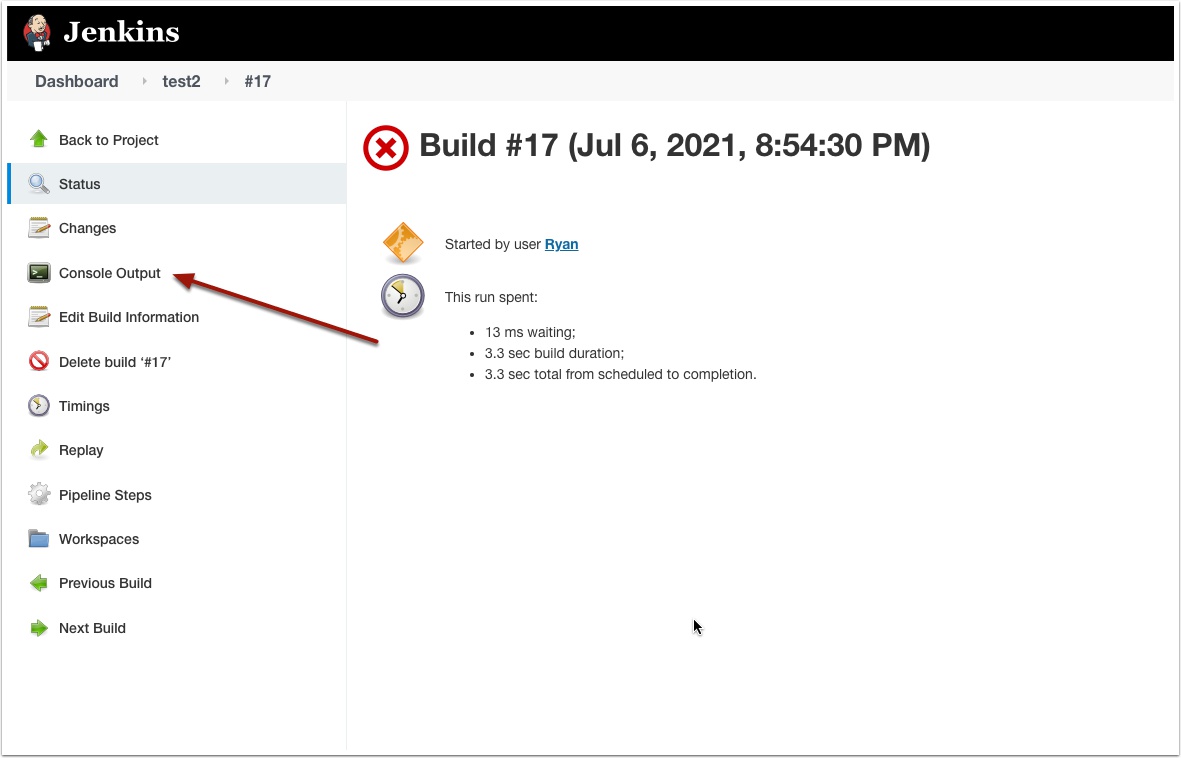Go to Next Build
This screenshot has height=758, width=1181.
(92, 628)
